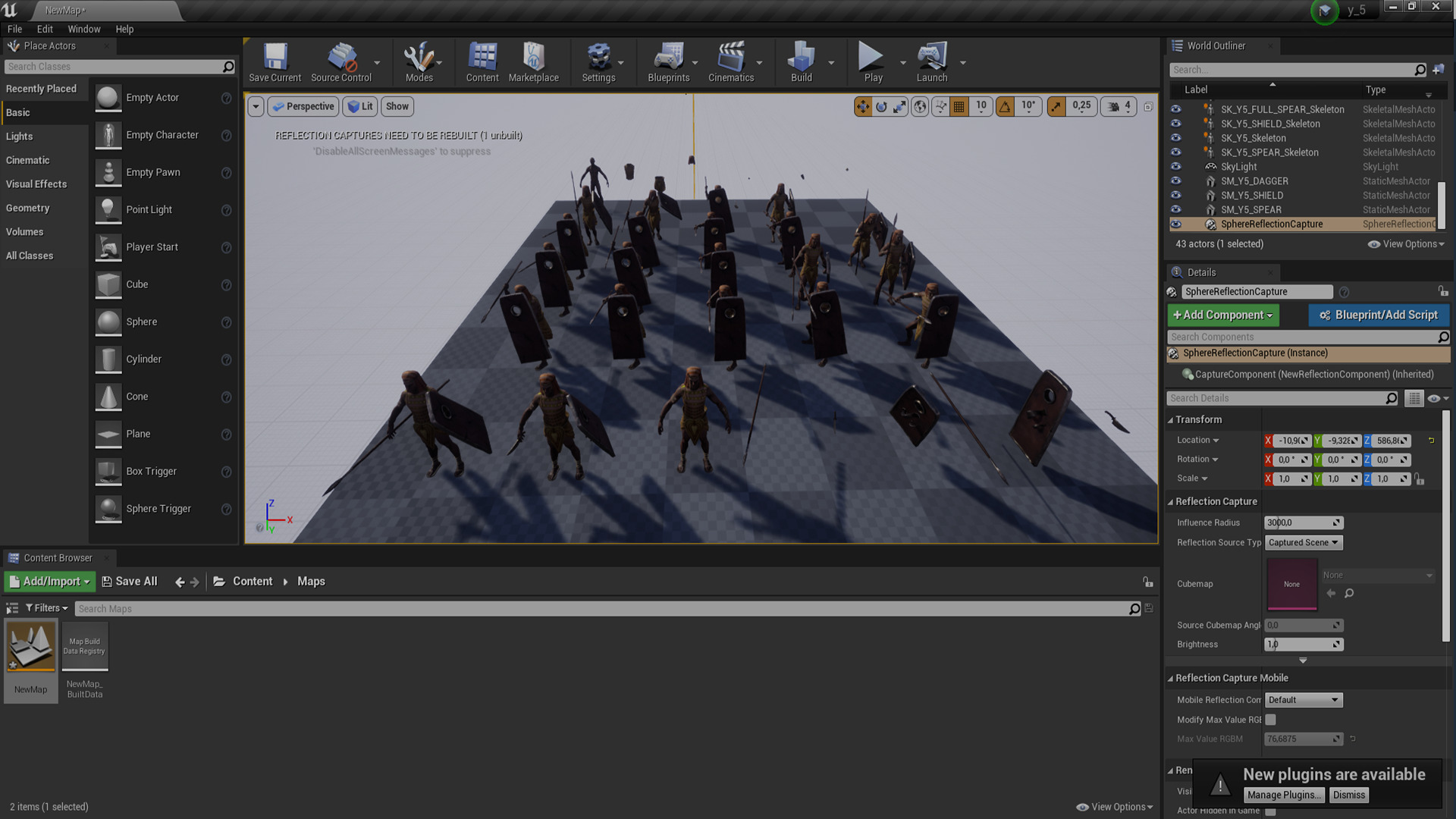The width and height of the screenshot is (1456, 819).
Task: Open the Add Component dropdown
Action: point(1223,315)
